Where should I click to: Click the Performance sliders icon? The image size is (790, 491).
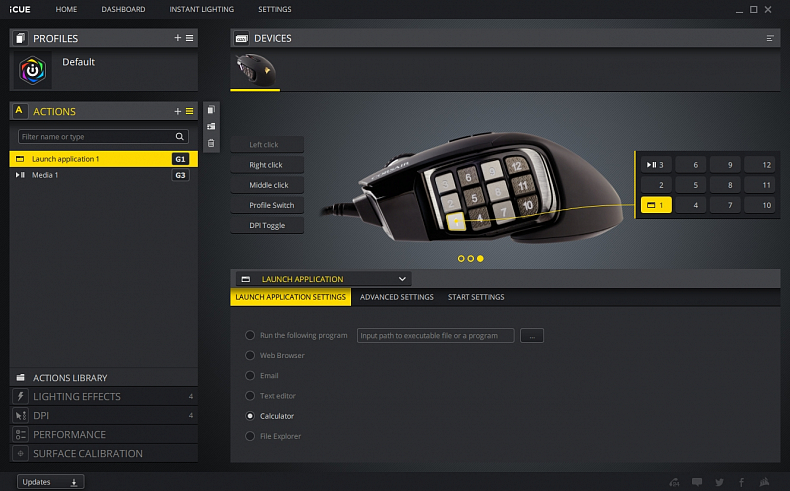point(21,434)
